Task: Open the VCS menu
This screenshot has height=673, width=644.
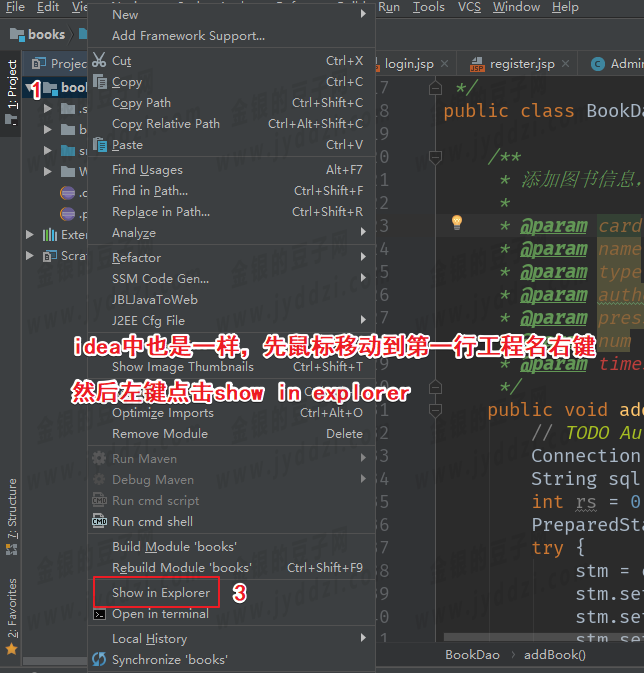Action: [469, 7]
